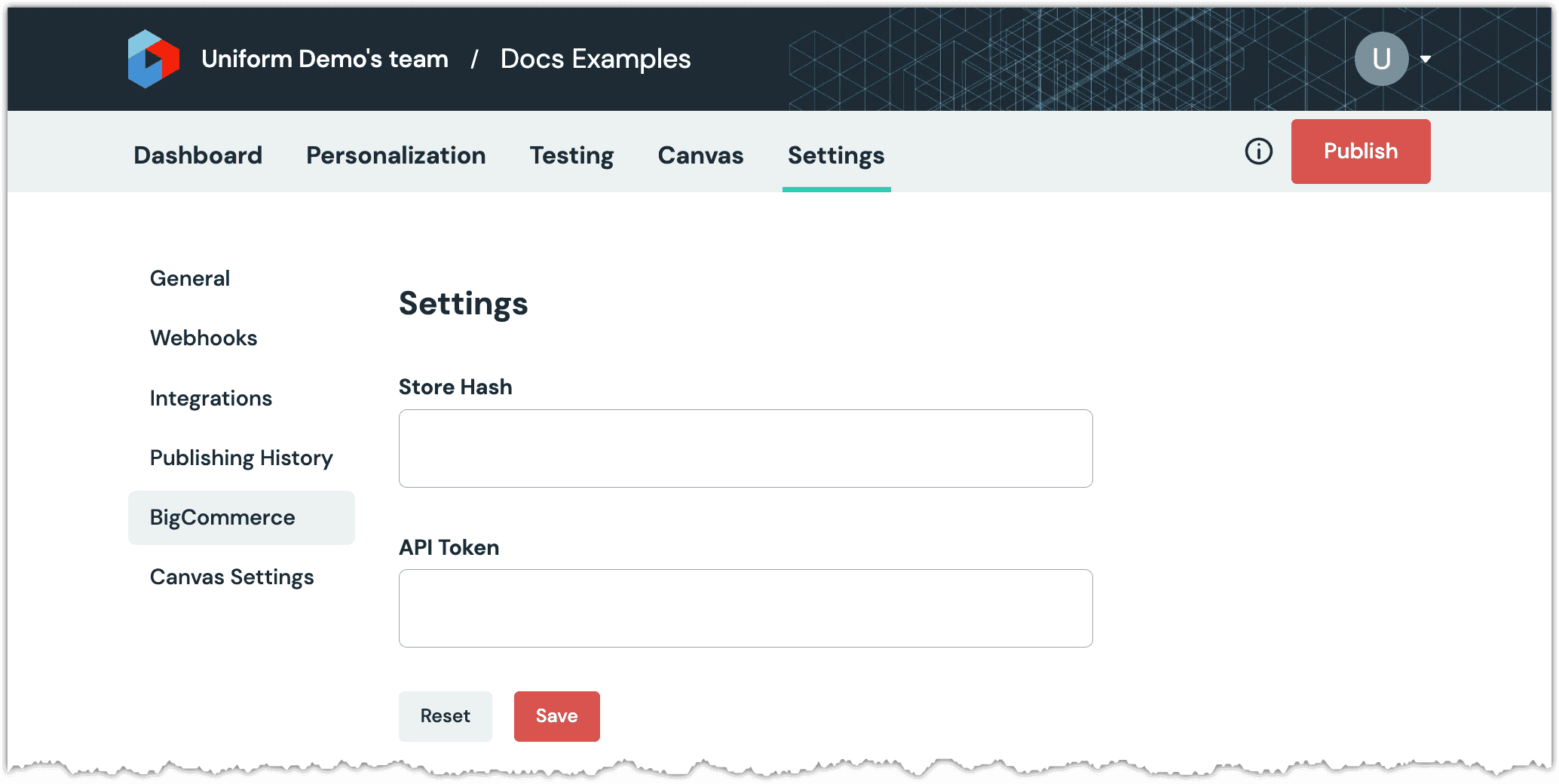Click the API Token label
This screenshot has height=784, width=1559.
click(x=449, y=547)
